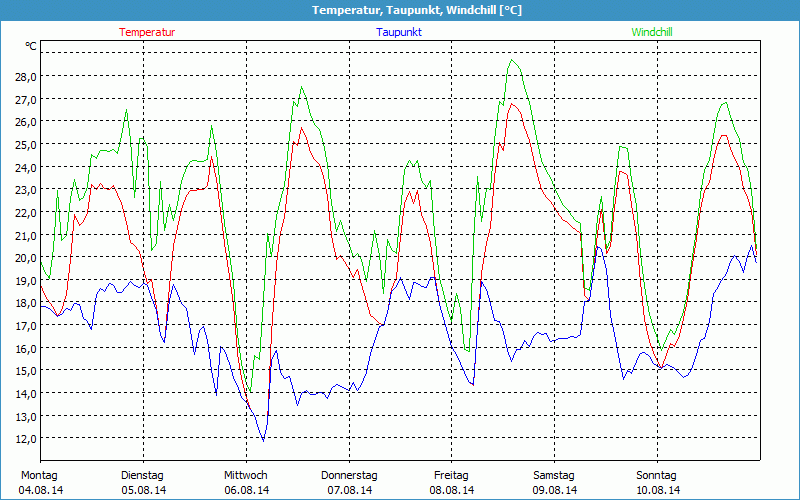Click the date 10.08.14

pos(658,490)
